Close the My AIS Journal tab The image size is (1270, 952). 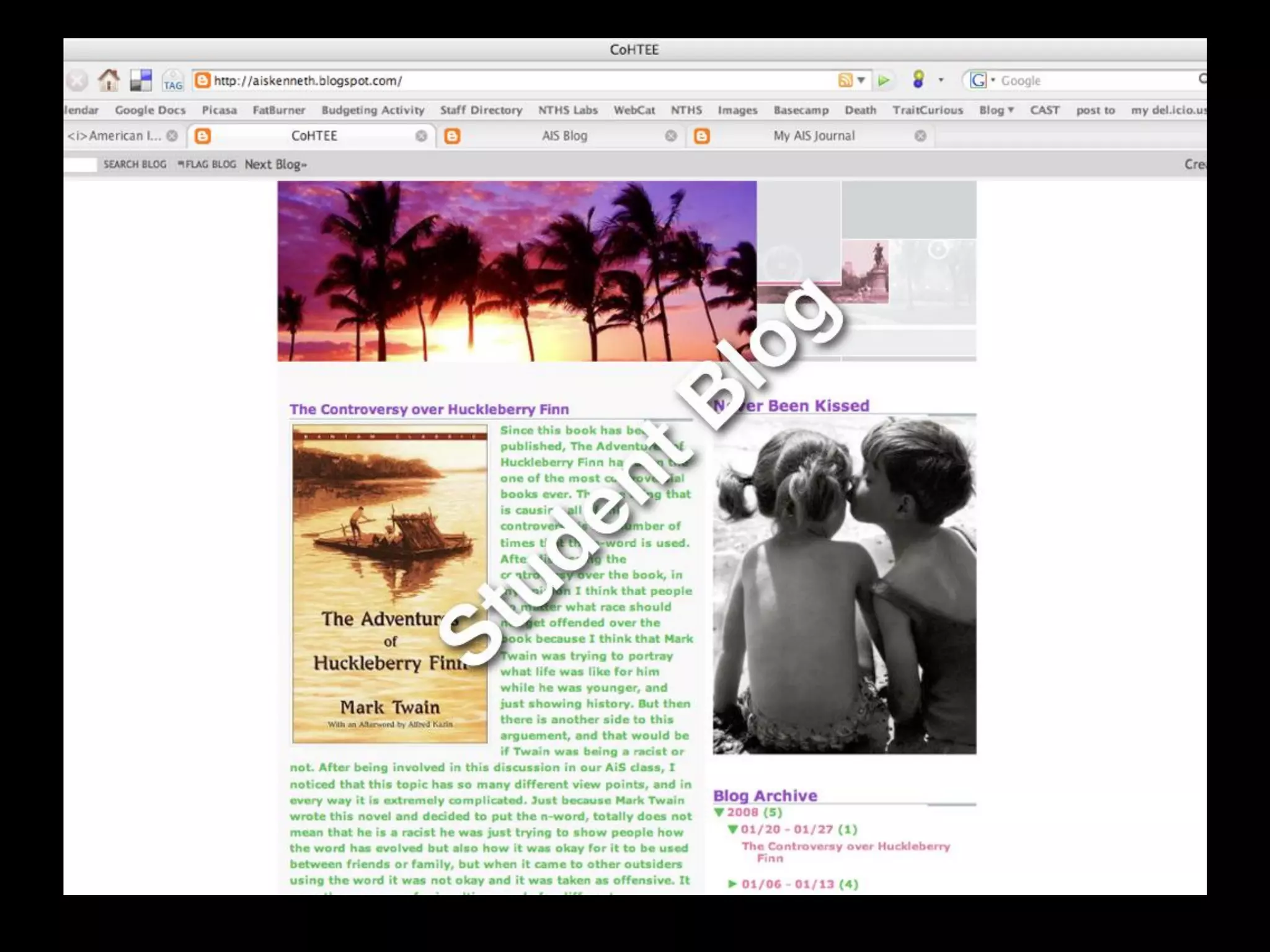[x=920, y=136]
